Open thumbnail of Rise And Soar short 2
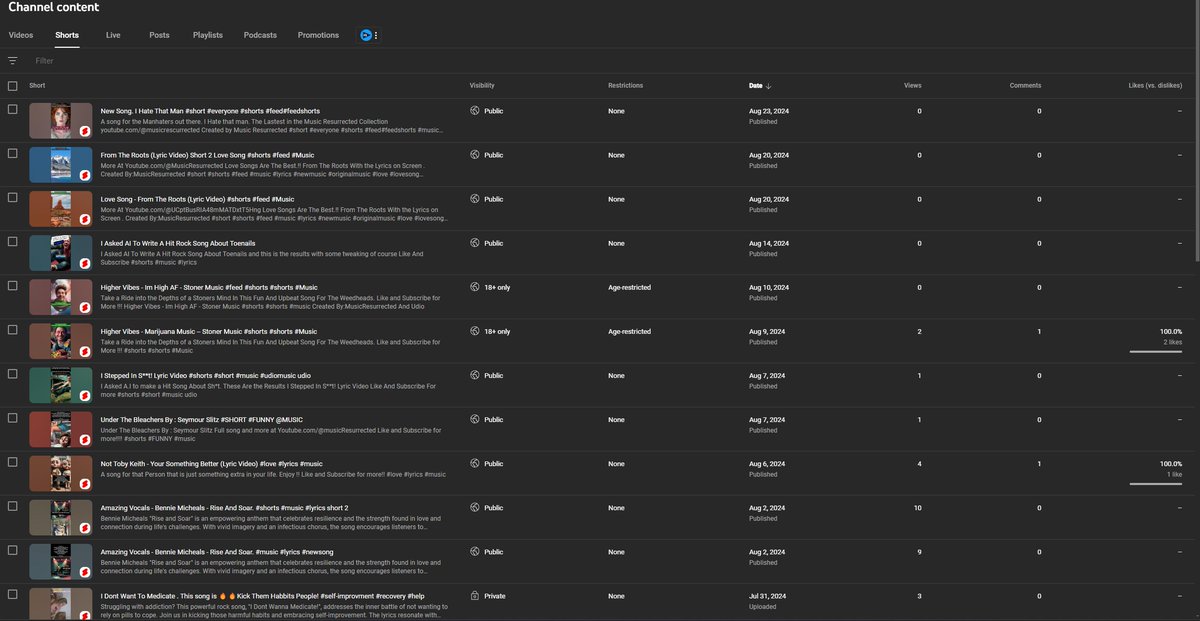Viewport: 1200px width, 621px height. point(61,516)
